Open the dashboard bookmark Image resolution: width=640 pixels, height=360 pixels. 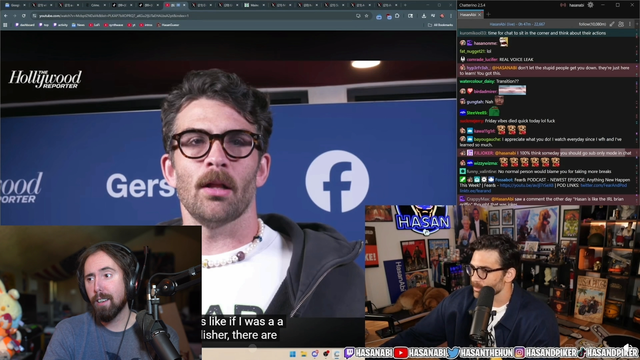coord(25,25)
